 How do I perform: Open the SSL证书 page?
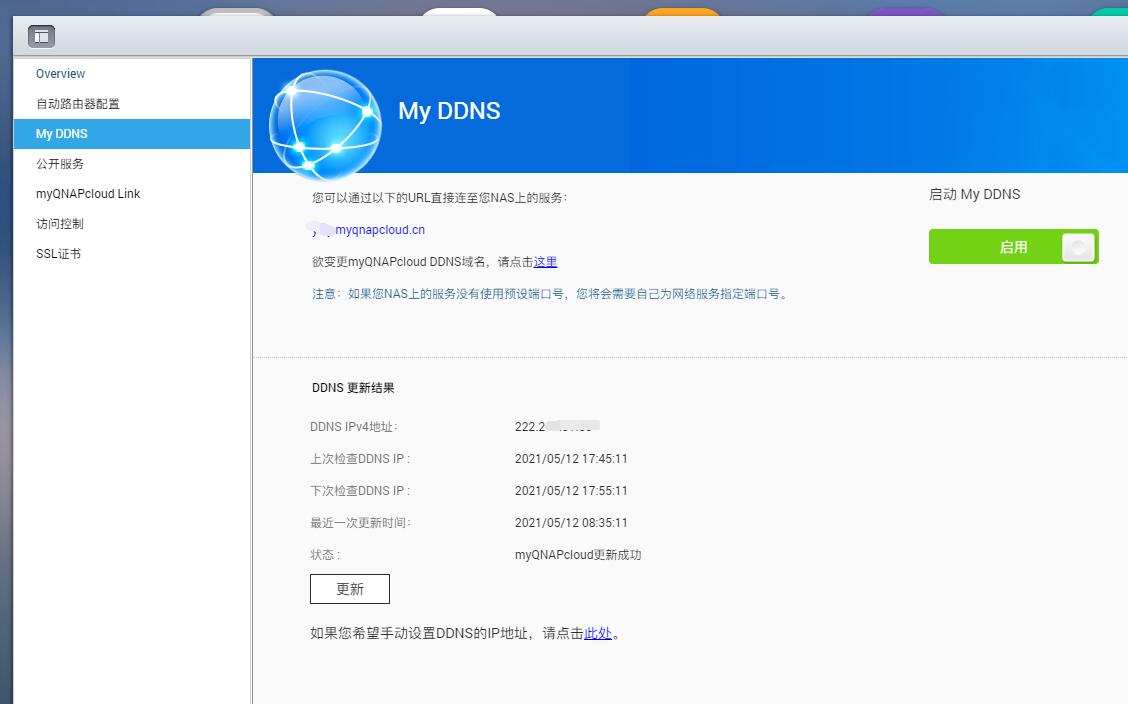(x=60, y=253)
